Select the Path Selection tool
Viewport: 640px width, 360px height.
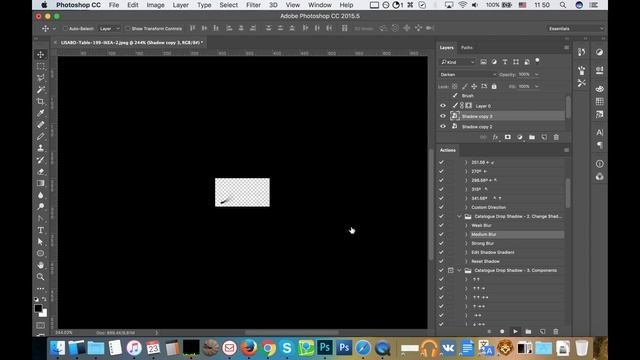(x=40, y=242)
